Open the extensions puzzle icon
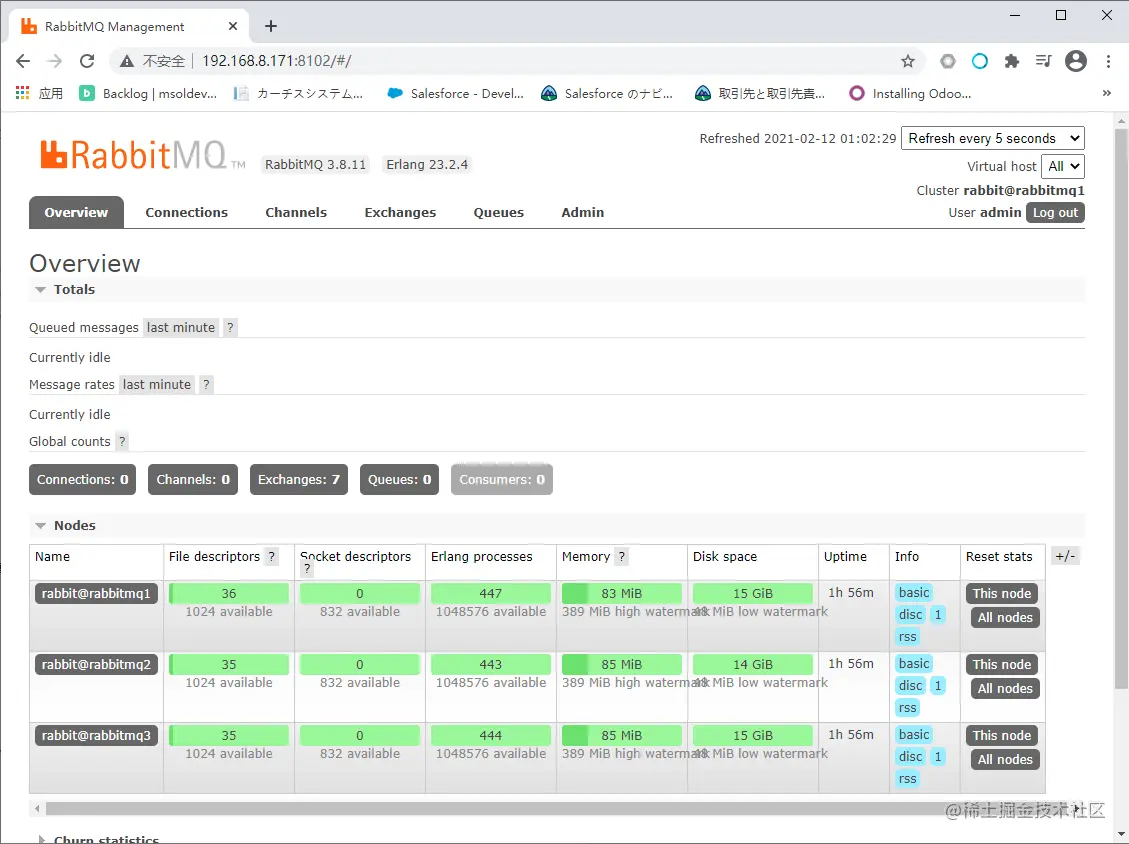This screenshot has width=1129, height=844. coord(1012,61)
